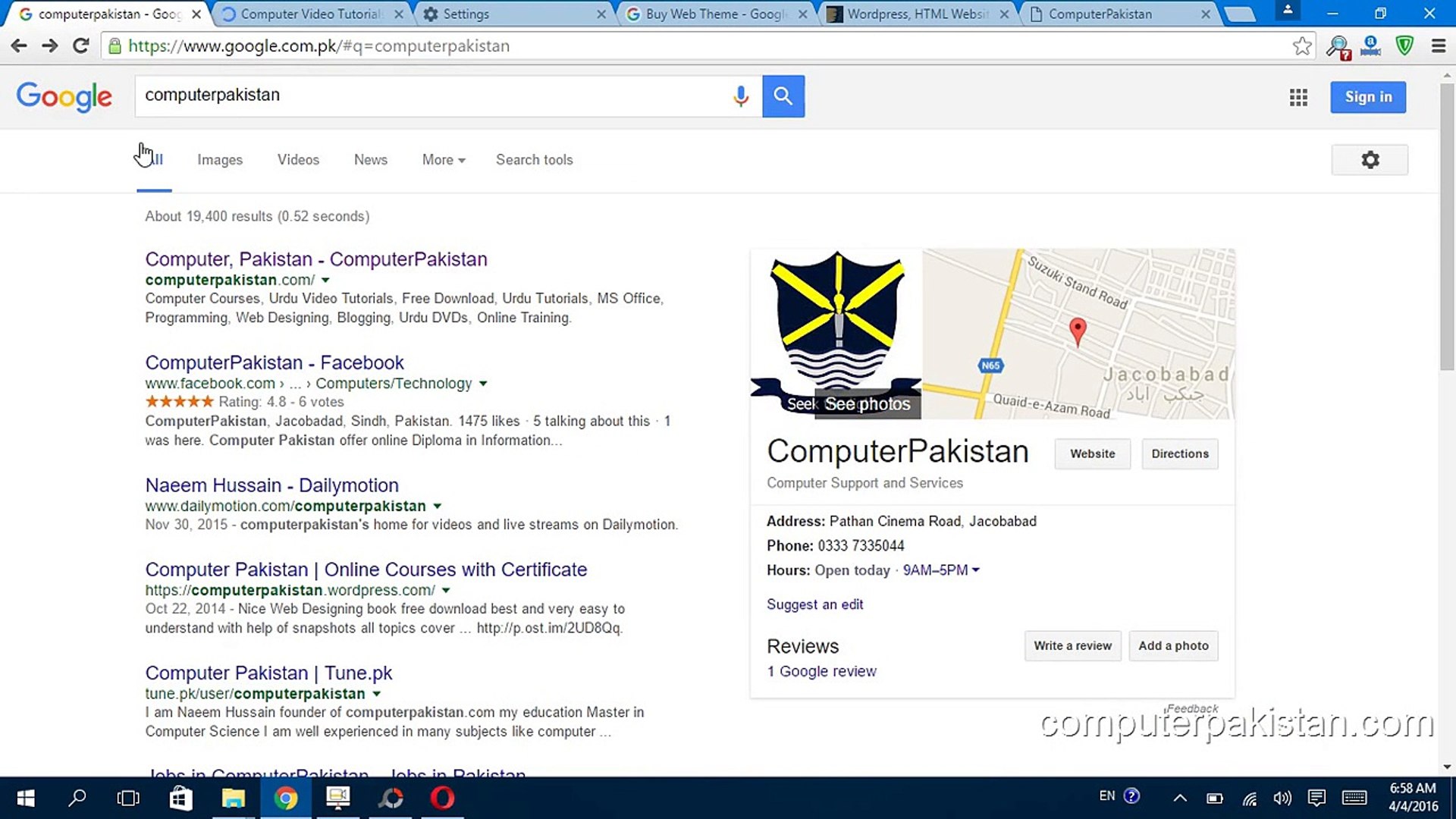Screen dimensions: 1456x819
Task: Click the Sign in button
Action: point(1368,97)
